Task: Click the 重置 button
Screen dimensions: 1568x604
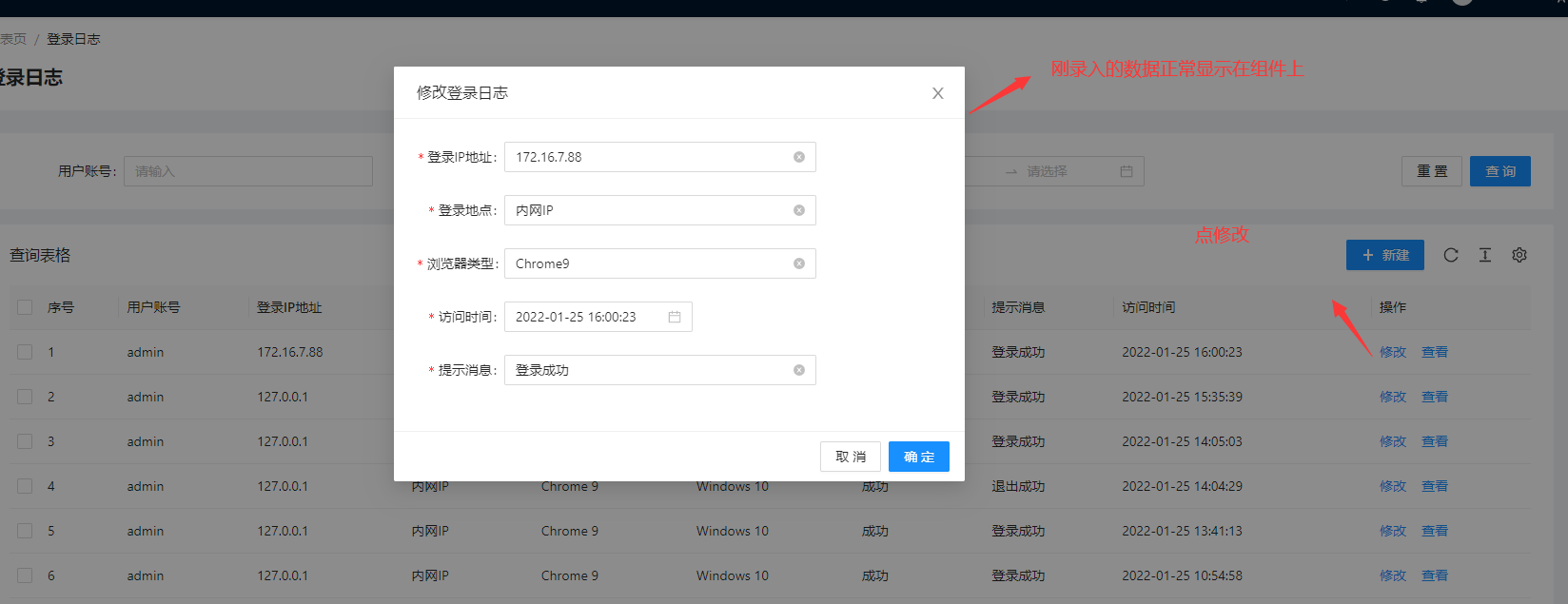Action: point(1432,171)
